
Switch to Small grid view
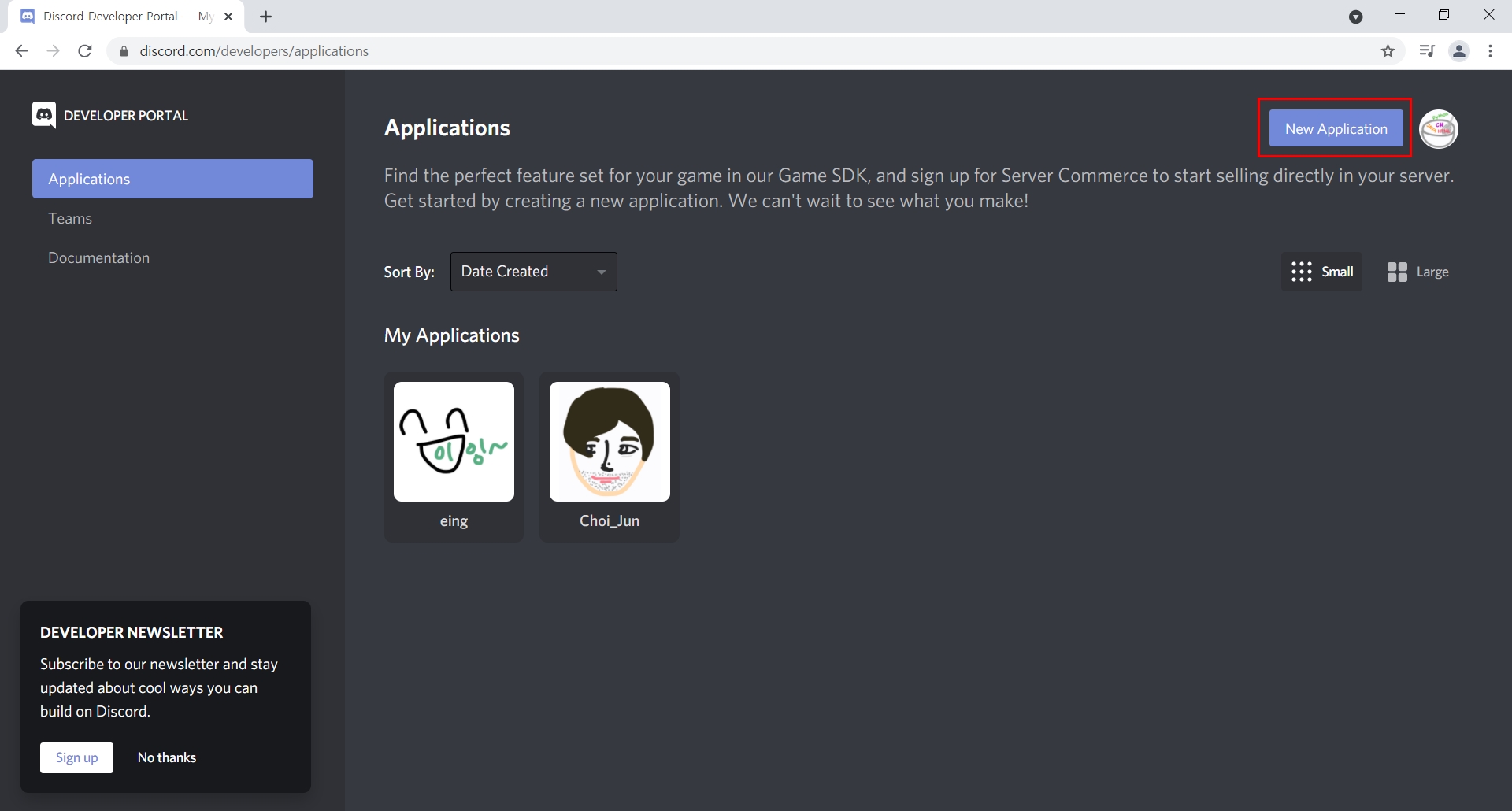click(1322, 272)
